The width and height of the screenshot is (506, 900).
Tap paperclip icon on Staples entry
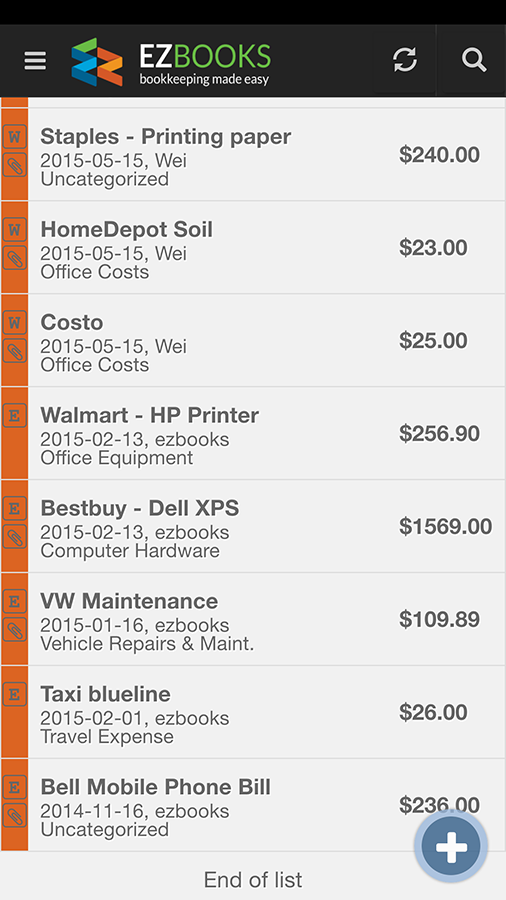(15, 166)
